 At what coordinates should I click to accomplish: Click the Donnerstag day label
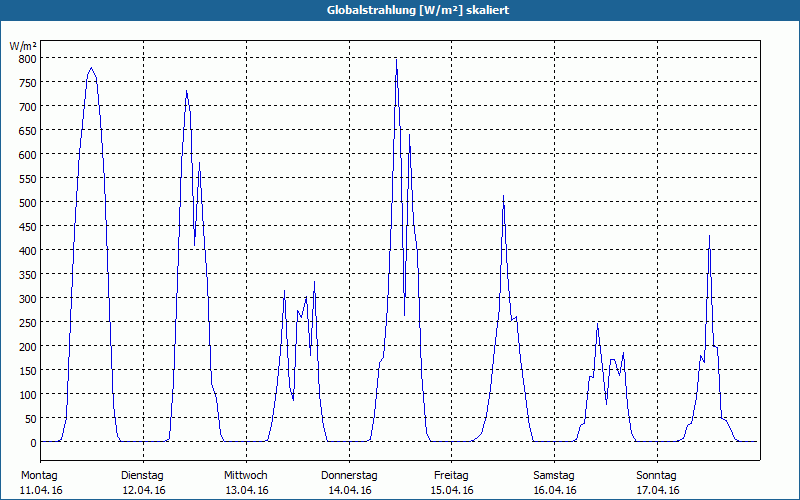[x=349, y=476]
